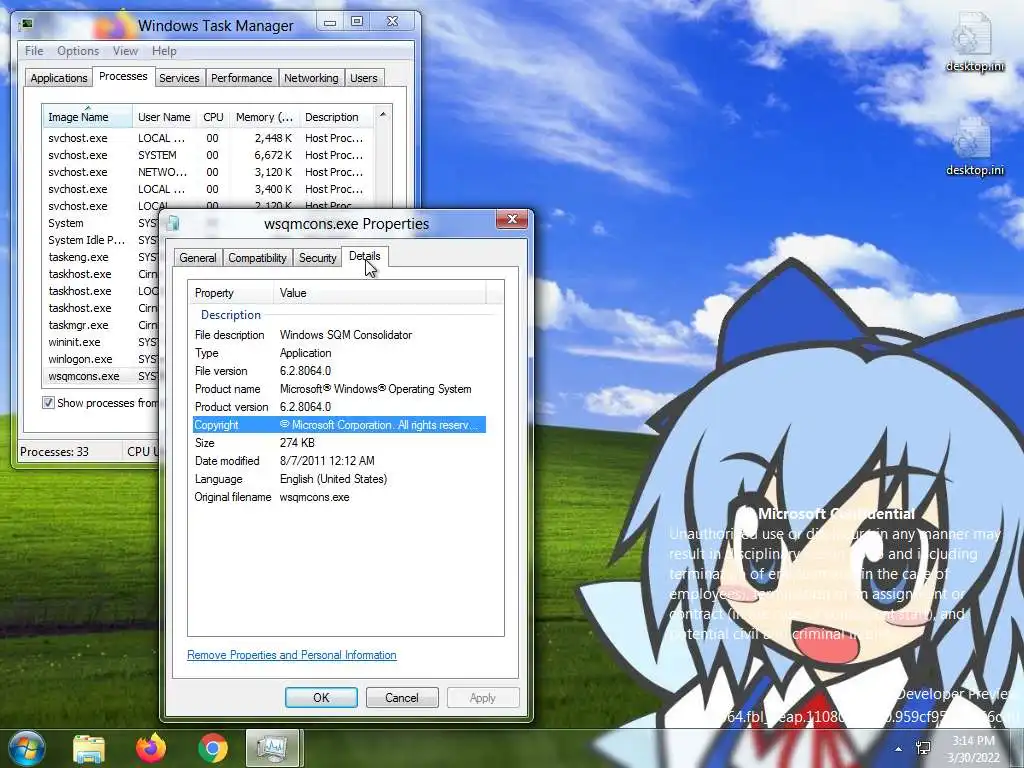Select the Product version property row
1024x768 pixels.
339,407
